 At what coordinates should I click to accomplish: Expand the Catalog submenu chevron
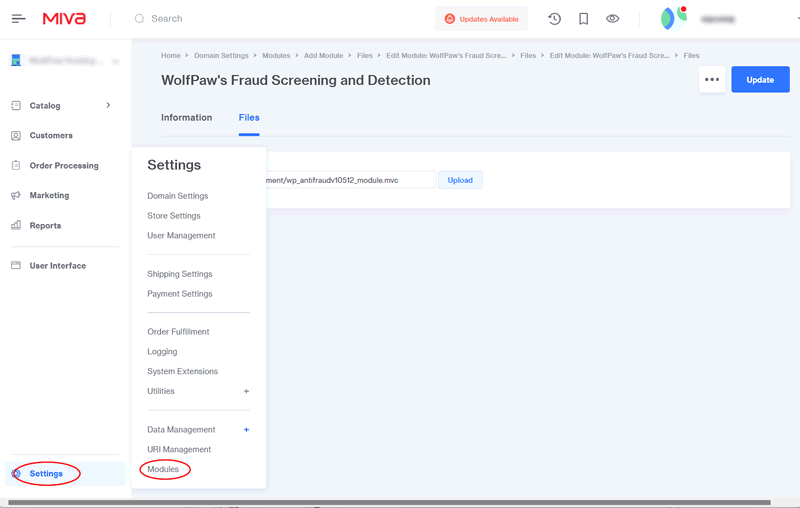tap(108, 105)
